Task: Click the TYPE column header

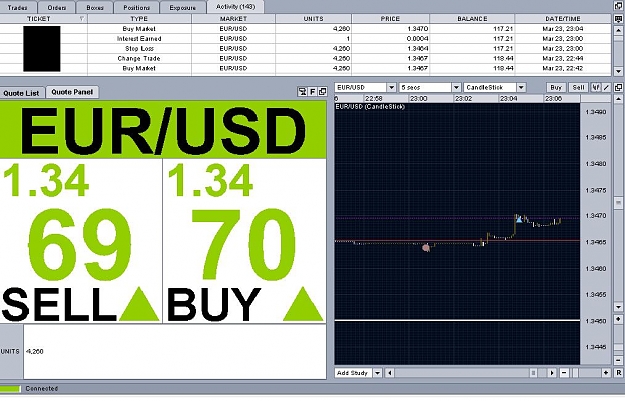Action: (139, 19)
